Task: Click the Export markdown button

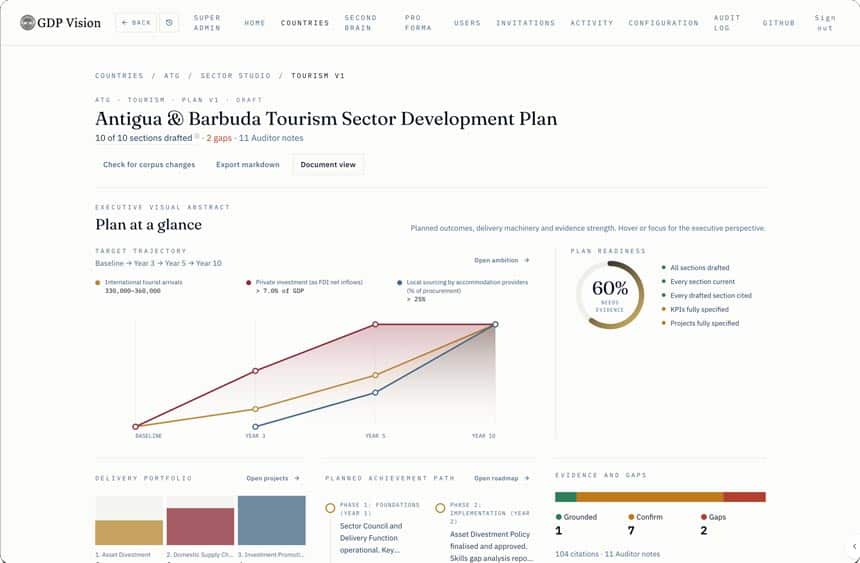Action: point(247,165)
